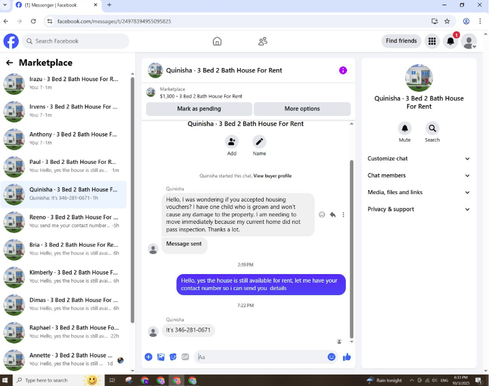Expand the Customize chat section
500x386 pixels.
click(419, 159)
